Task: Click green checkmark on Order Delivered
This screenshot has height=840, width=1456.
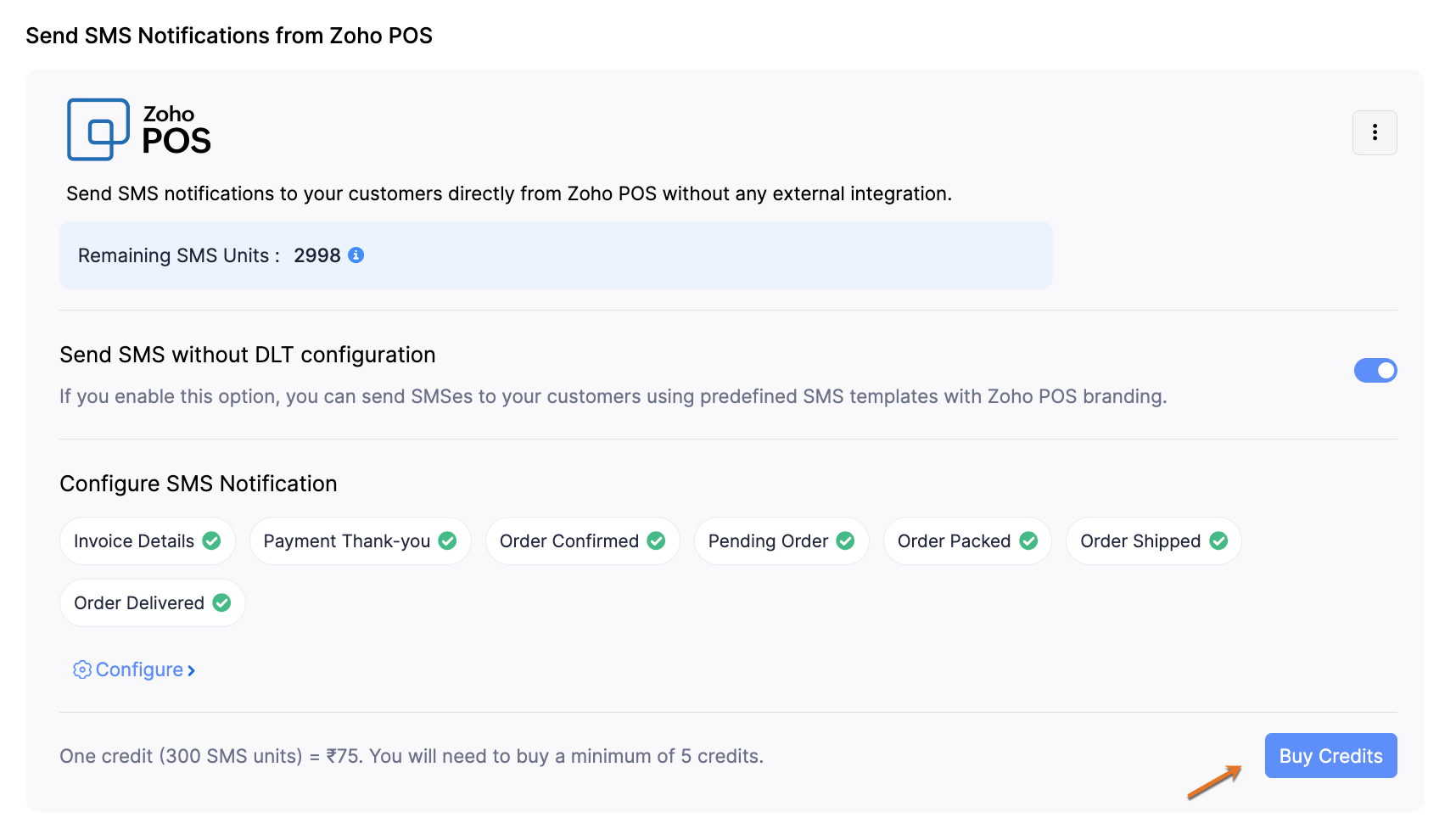Action: tap(222, 603)
